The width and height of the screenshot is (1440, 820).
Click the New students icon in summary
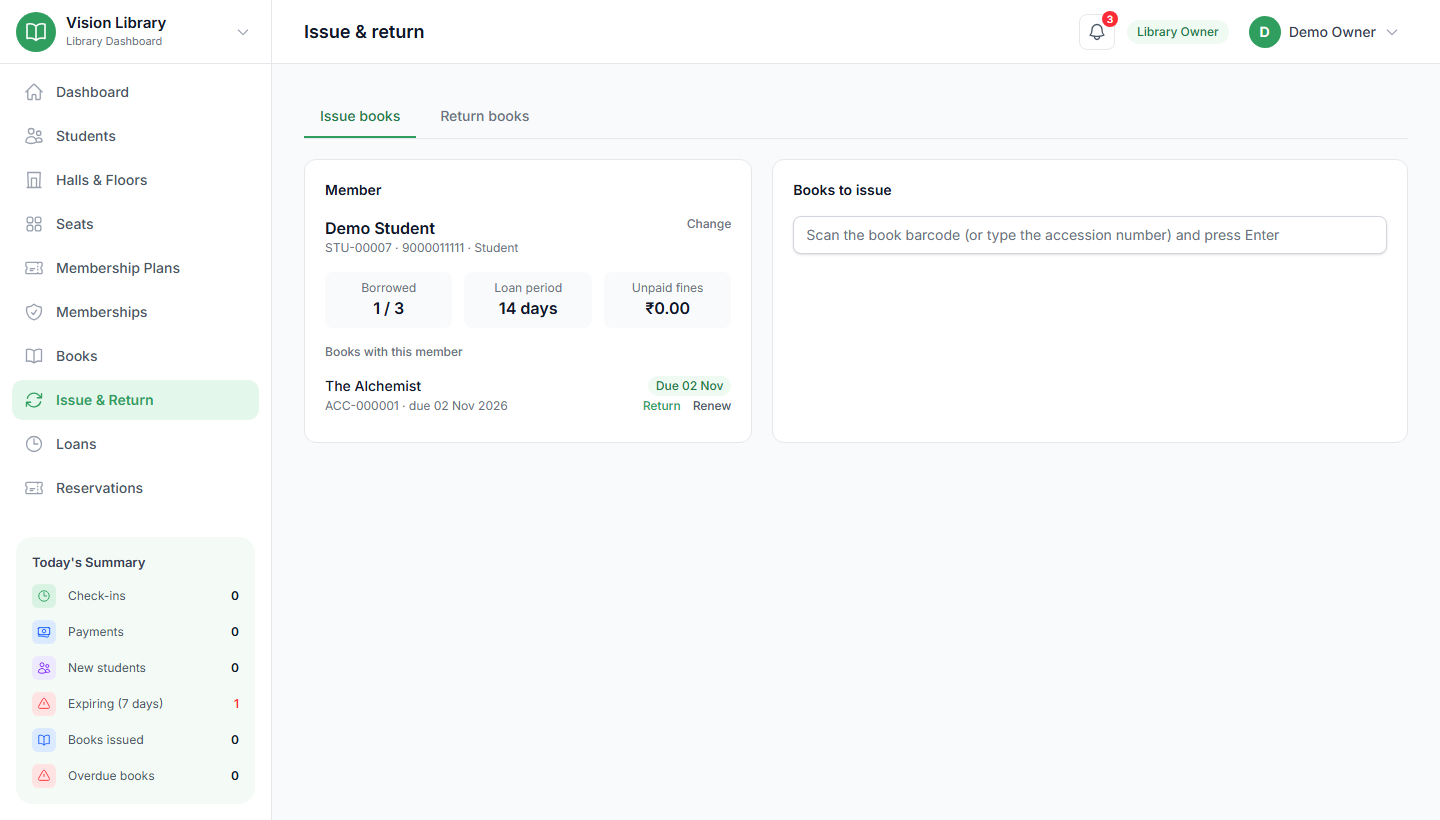pos(44,668)
